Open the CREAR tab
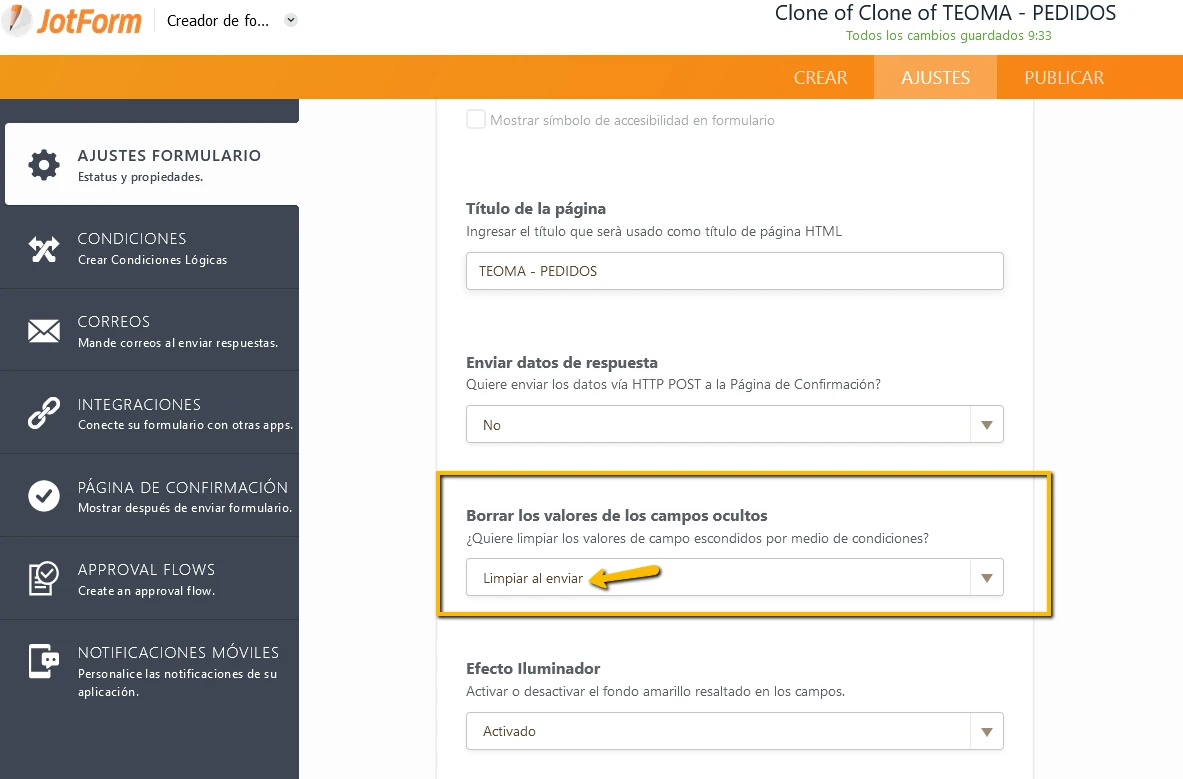Viewport: 1183px width, 779px height. pyautogui.click(x=820, y=77)
